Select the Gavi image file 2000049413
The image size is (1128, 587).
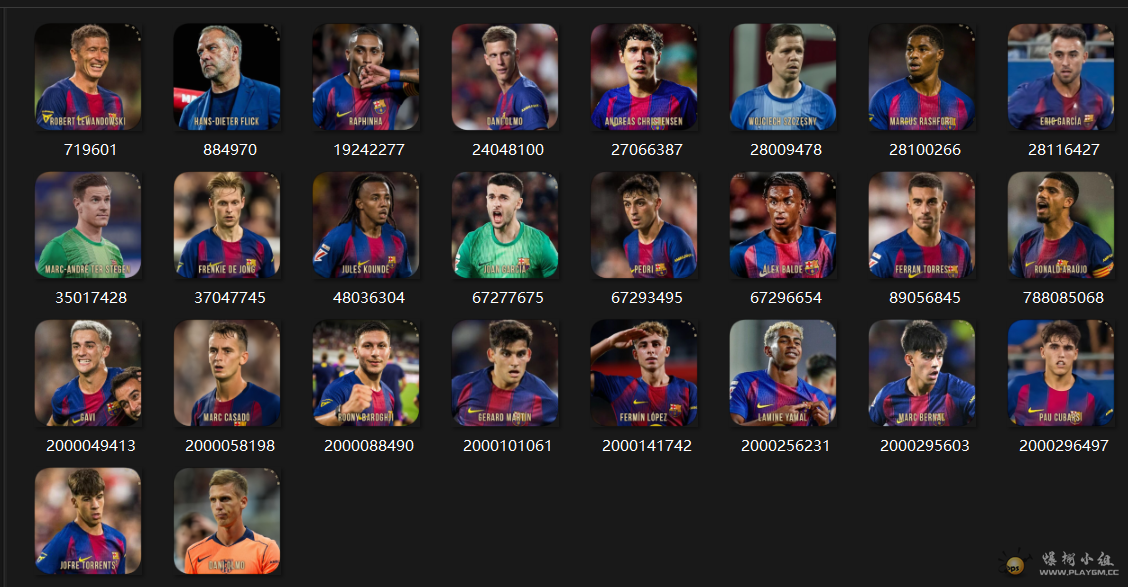(88, 373)
